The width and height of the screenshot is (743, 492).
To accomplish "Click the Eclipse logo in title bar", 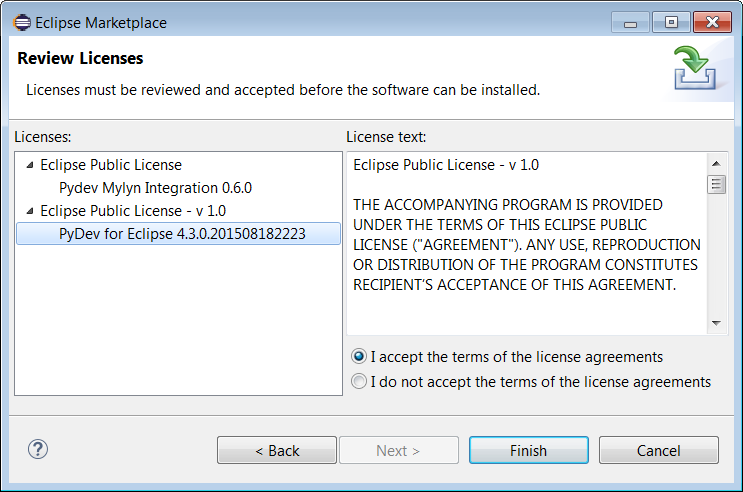I will pos(21,22).
